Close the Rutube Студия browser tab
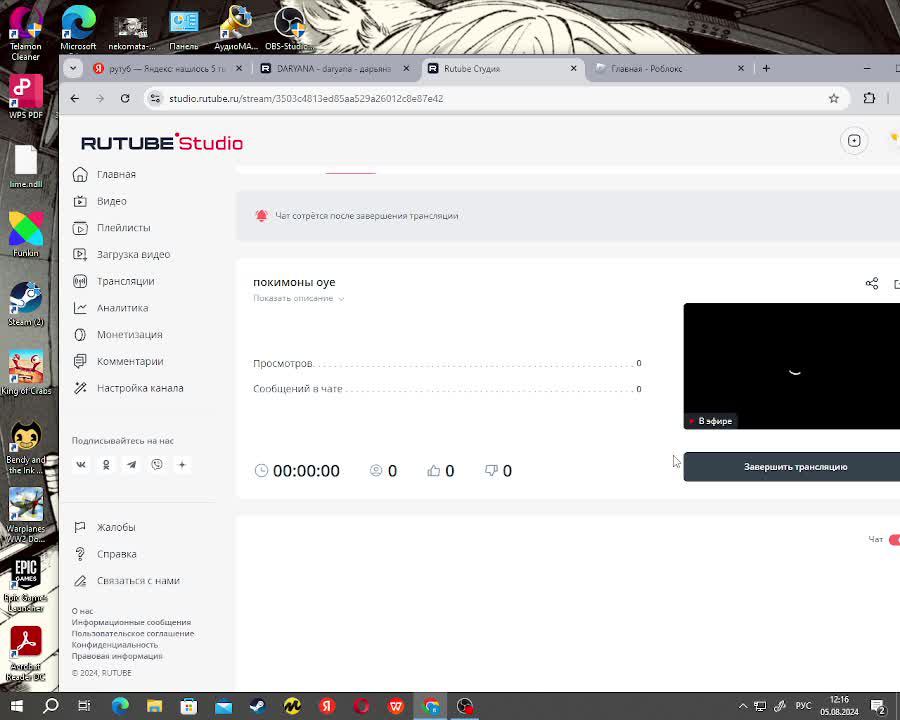Screen dimensions: 900x720 573,68
